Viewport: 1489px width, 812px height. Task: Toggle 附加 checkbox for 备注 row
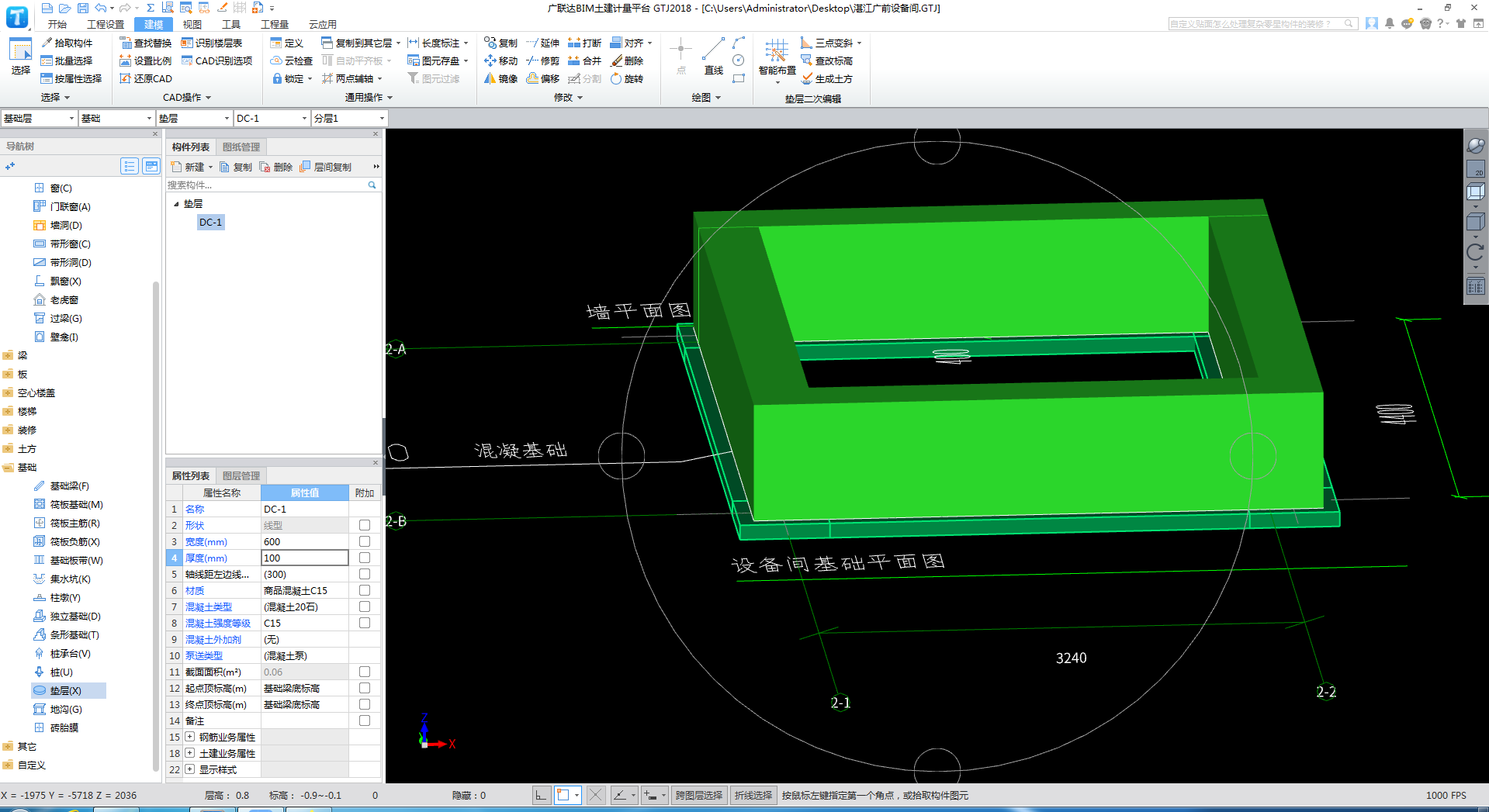point(365,720)
